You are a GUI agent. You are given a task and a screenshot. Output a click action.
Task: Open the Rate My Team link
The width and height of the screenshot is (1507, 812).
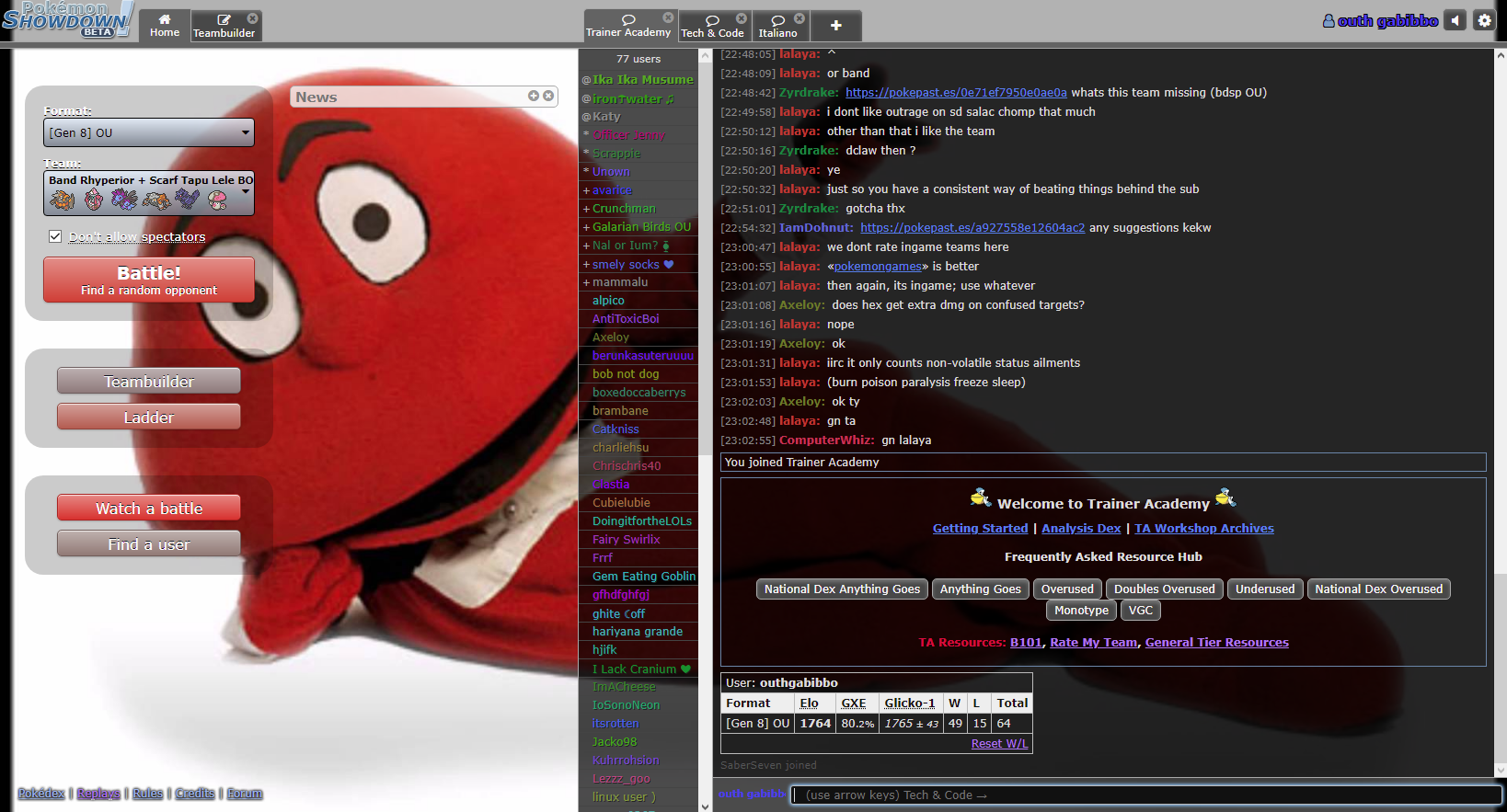point(1094,642)
